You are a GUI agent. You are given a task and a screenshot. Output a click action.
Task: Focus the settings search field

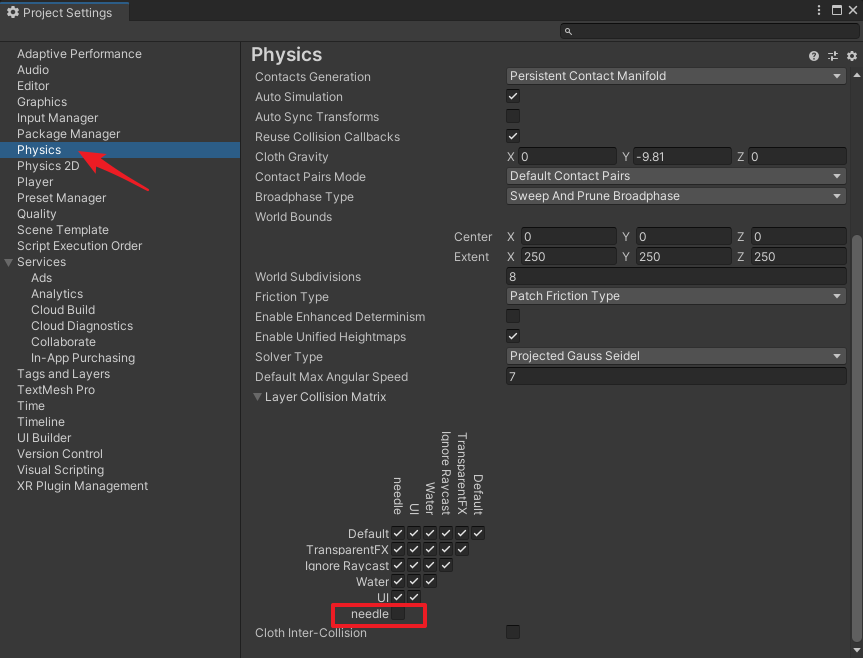click(x=709, y=31)
